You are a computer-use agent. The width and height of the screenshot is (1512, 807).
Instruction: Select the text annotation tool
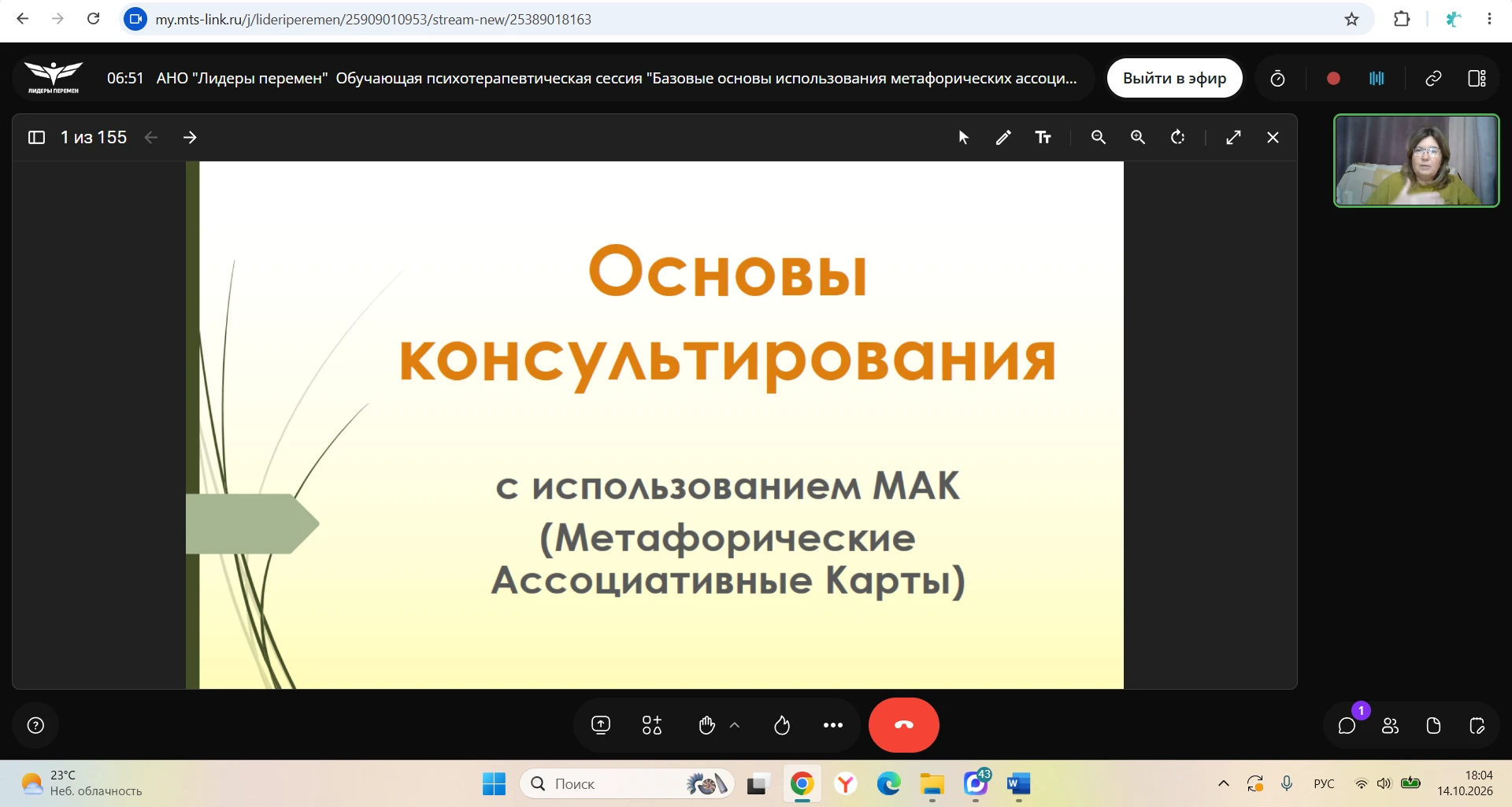(x=1043, y=137)
